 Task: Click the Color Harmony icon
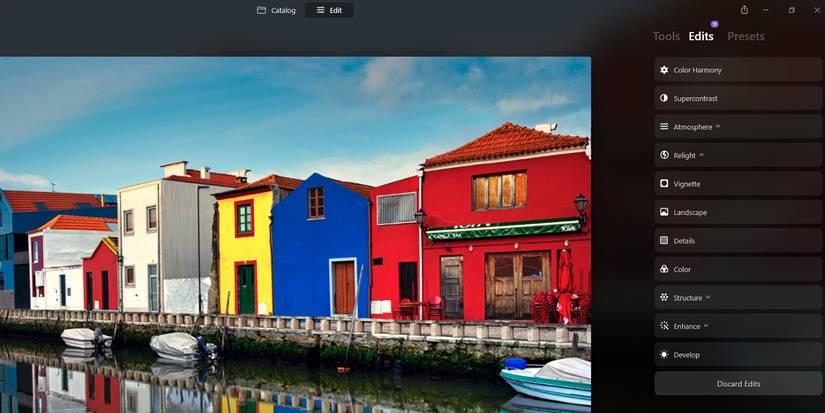pos(664,70)
